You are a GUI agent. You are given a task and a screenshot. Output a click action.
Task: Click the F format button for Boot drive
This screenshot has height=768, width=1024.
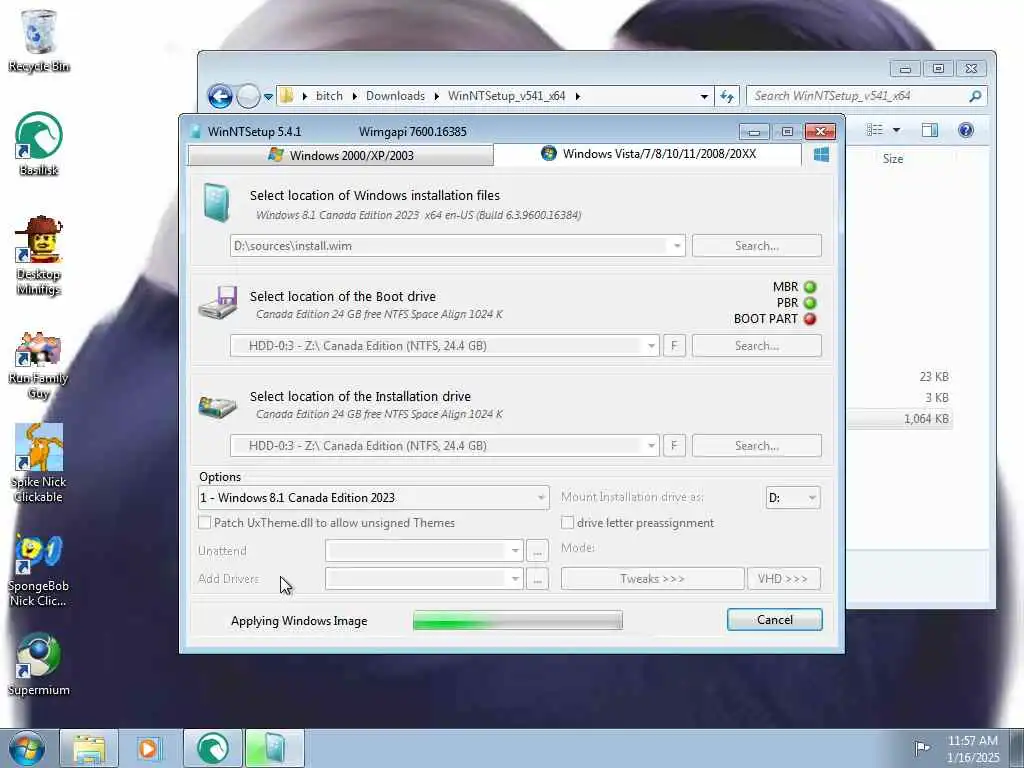675,345
